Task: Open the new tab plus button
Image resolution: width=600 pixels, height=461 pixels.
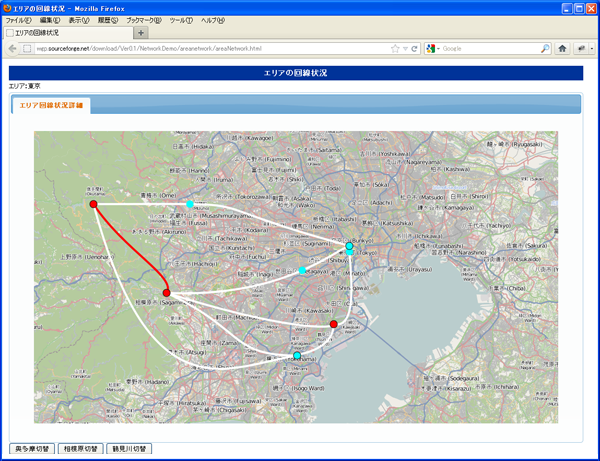Action: [141, 33]
